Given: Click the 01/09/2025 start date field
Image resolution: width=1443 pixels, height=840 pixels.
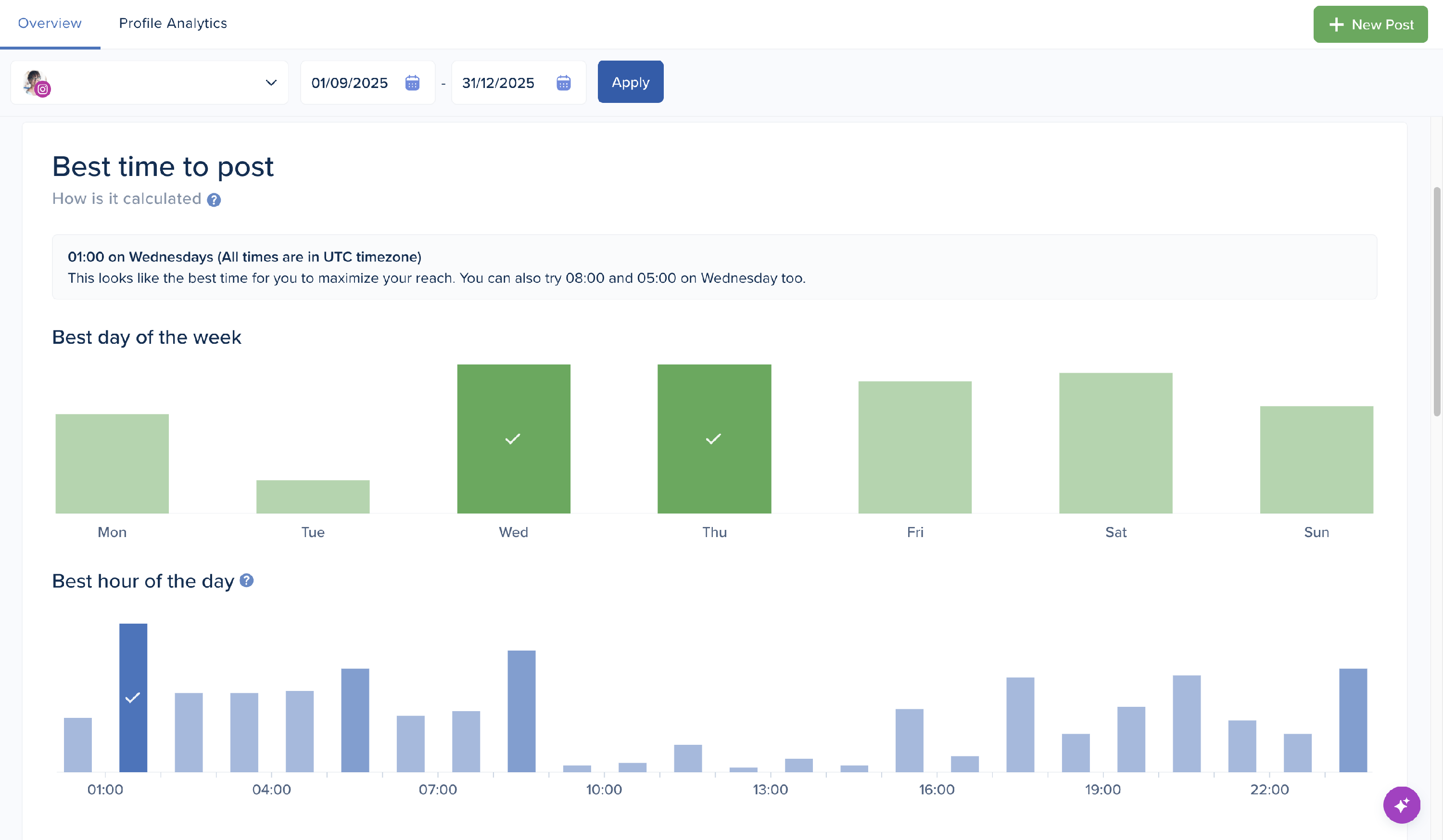Looking at the screenshot, I should (x=349, y=83).
